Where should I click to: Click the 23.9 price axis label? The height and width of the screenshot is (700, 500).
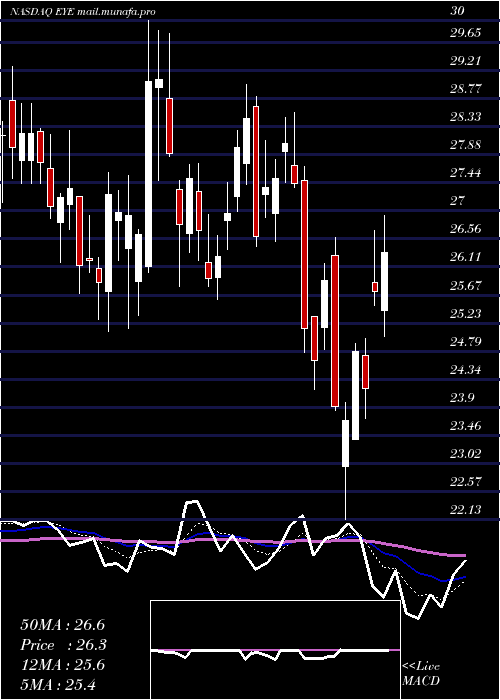coord(462,398)
